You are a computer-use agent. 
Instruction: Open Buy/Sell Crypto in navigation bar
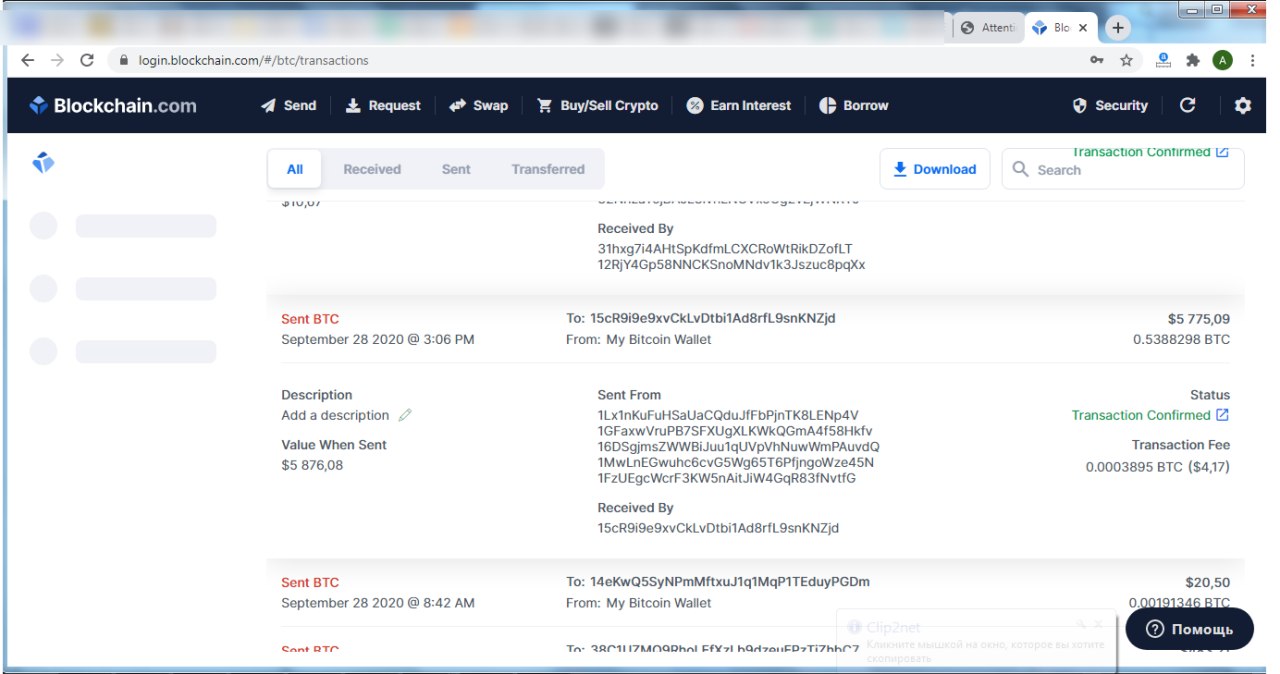click(597, 106)
